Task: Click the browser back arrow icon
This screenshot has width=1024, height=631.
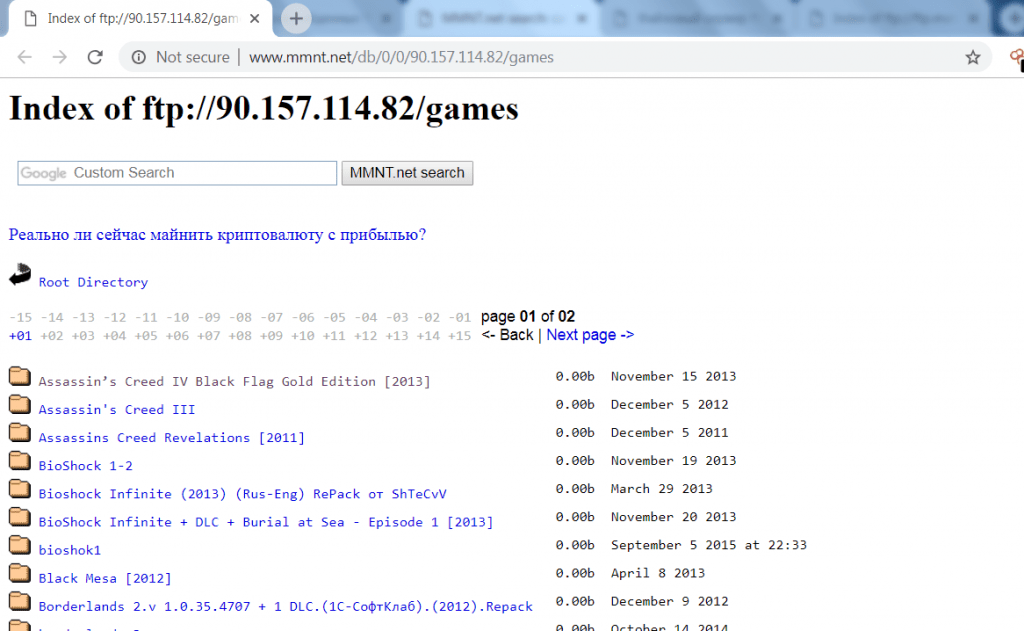Action: point(24,58)
